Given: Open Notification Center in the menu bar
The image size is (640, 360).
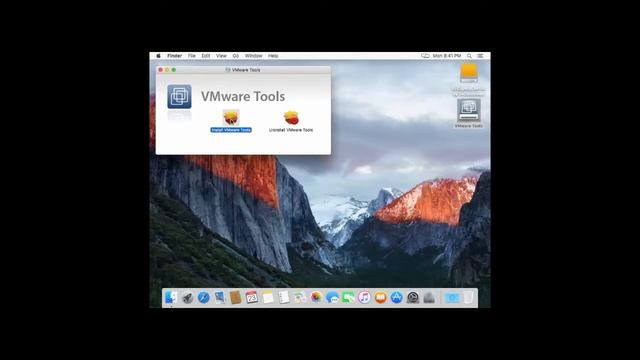Looking at the screenshot, I should [480, 56].
